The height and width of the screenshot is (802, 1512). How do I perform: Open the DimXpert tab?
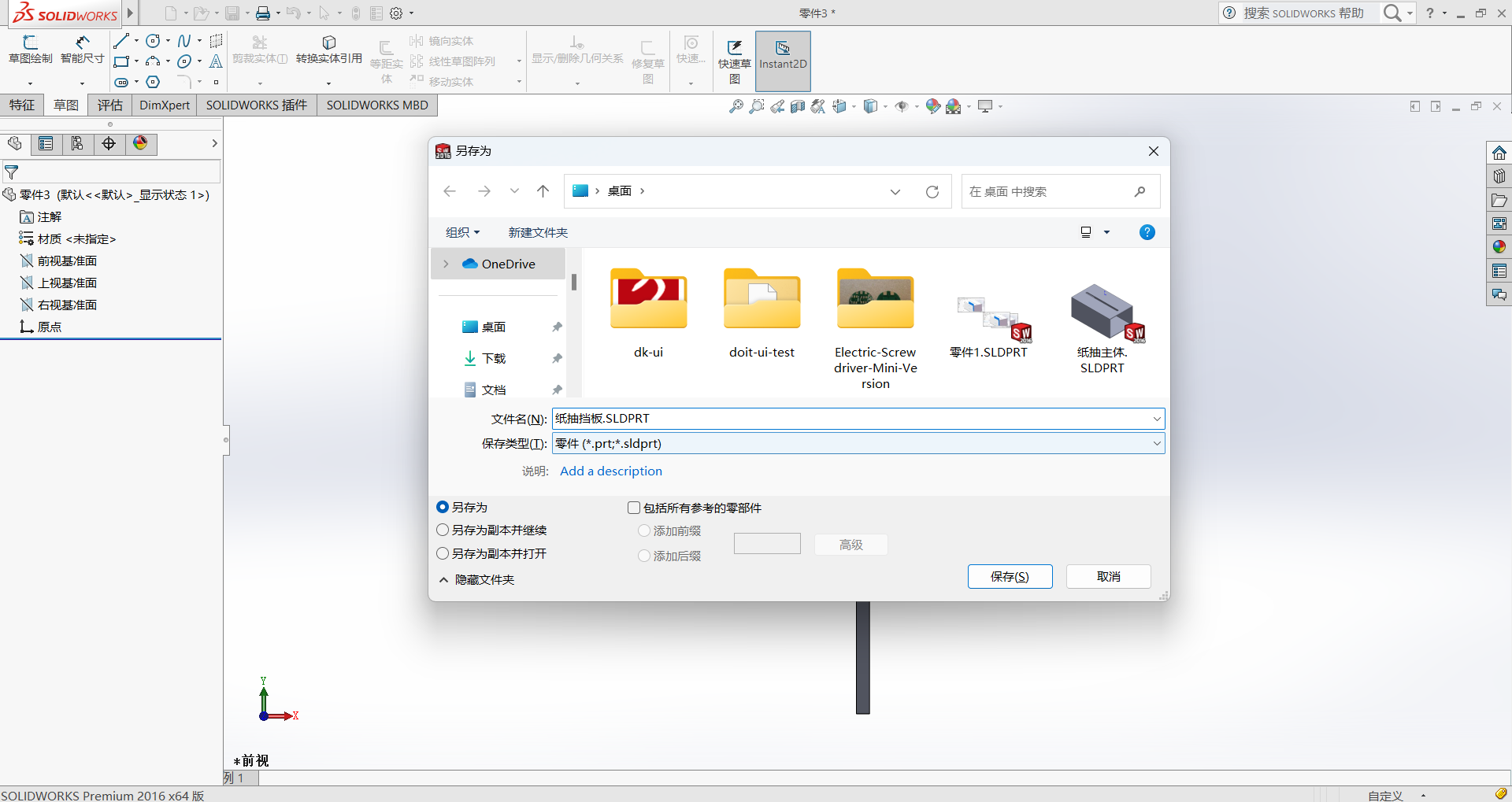[164, 105]
